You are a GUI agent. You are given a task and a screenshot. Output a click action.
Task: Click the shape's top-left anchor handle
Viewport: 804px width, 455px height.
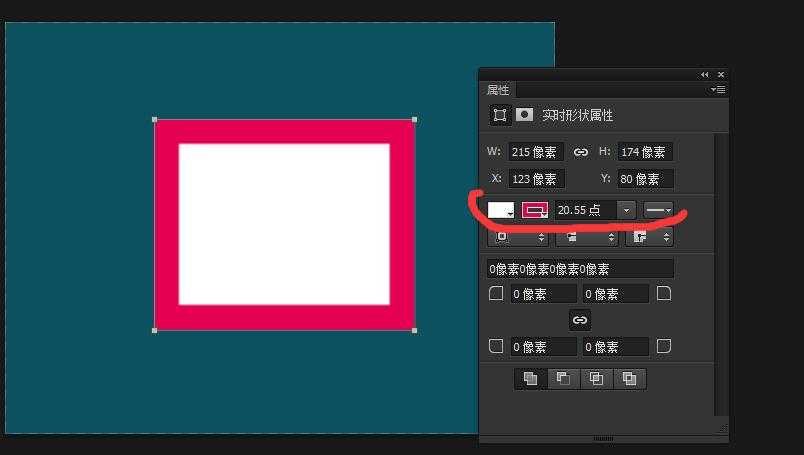155,120
